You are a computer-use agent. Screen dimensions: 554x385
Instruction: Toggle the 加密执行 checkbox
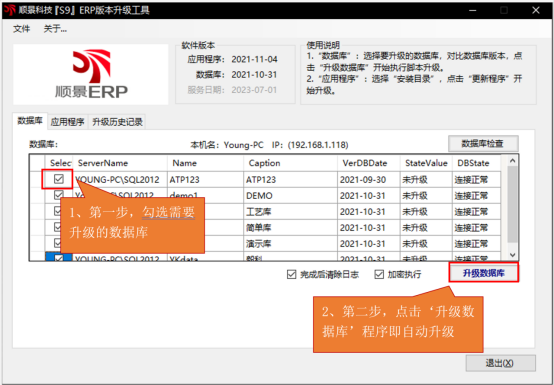click(379, 274)
